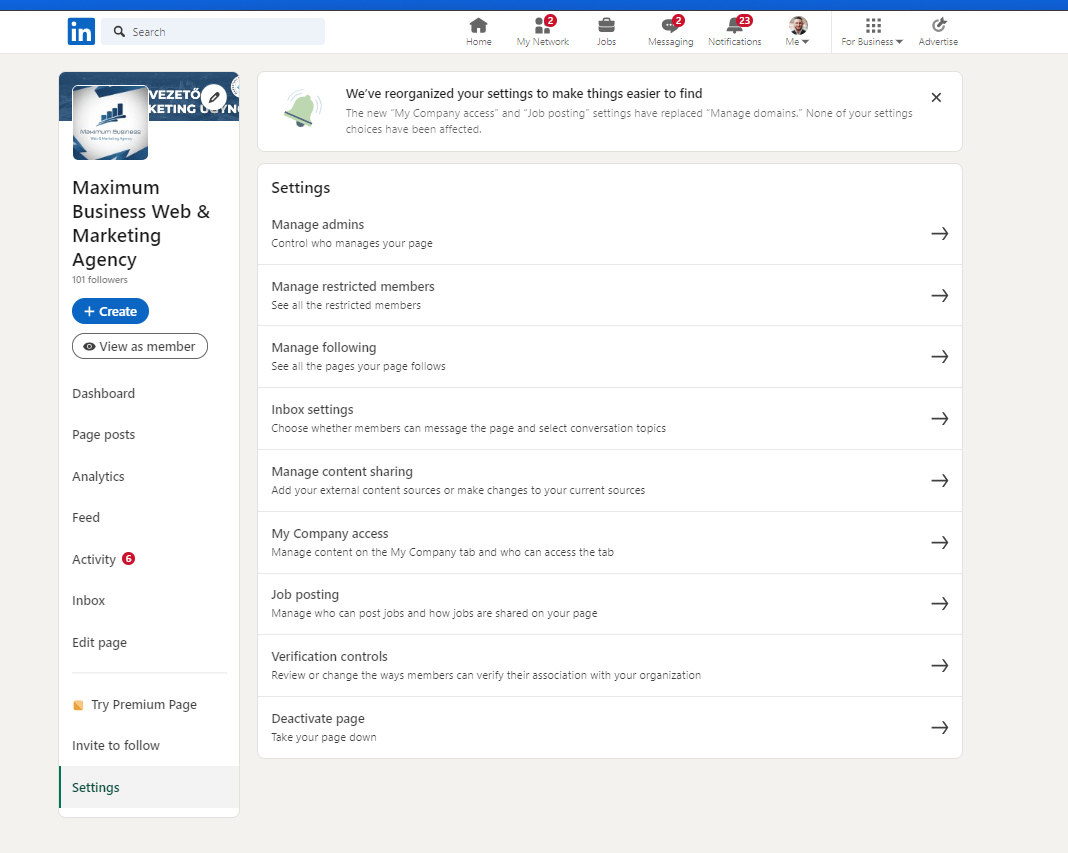Open Manage restricted members title
The width and height of the screenshot is (1068, 853).
[x=353, y=286]
